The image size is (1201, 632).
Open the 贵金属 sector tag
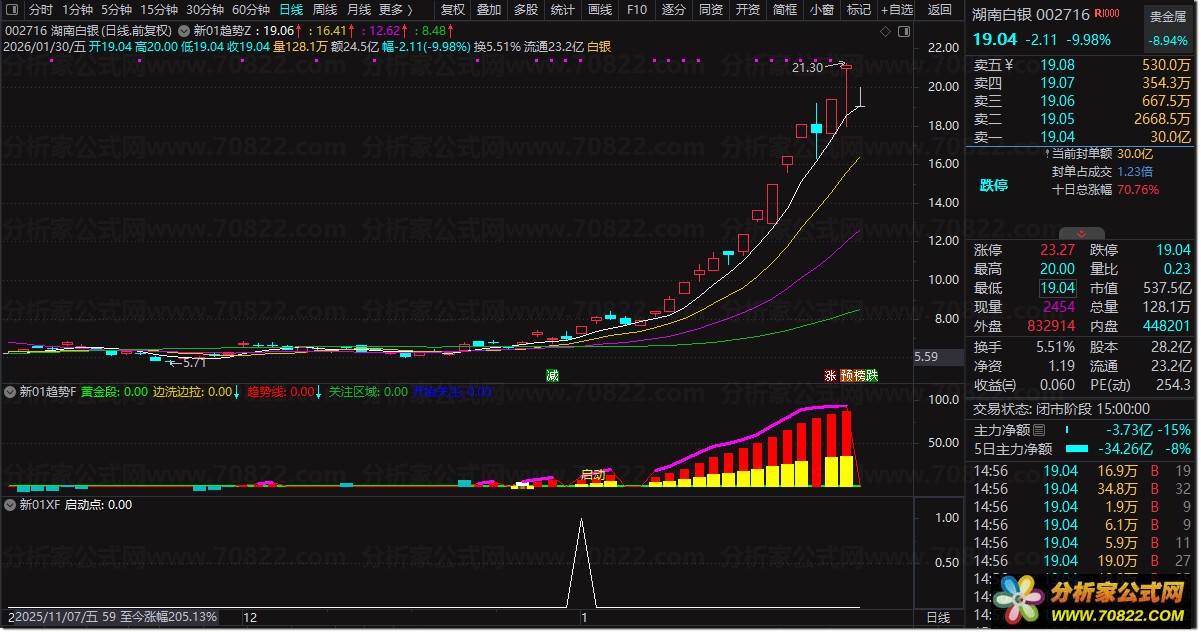point(1168,15)
